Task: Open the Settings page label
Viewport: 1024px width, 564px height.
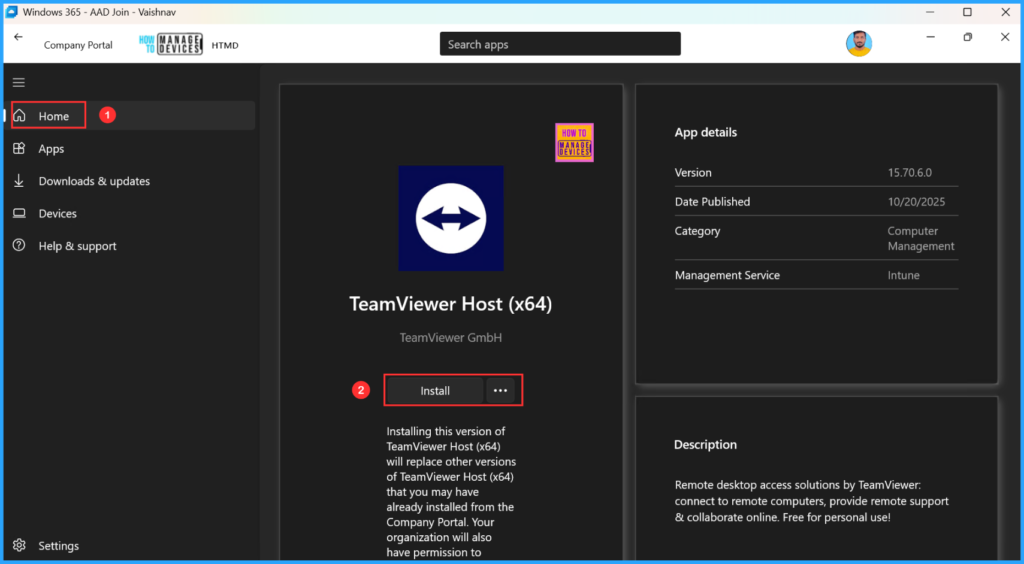Action: click(59, 546)
